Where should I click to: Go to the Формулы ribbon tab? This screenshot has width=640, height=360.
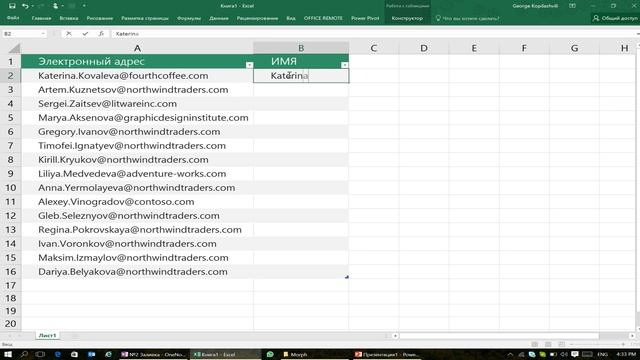189,18
